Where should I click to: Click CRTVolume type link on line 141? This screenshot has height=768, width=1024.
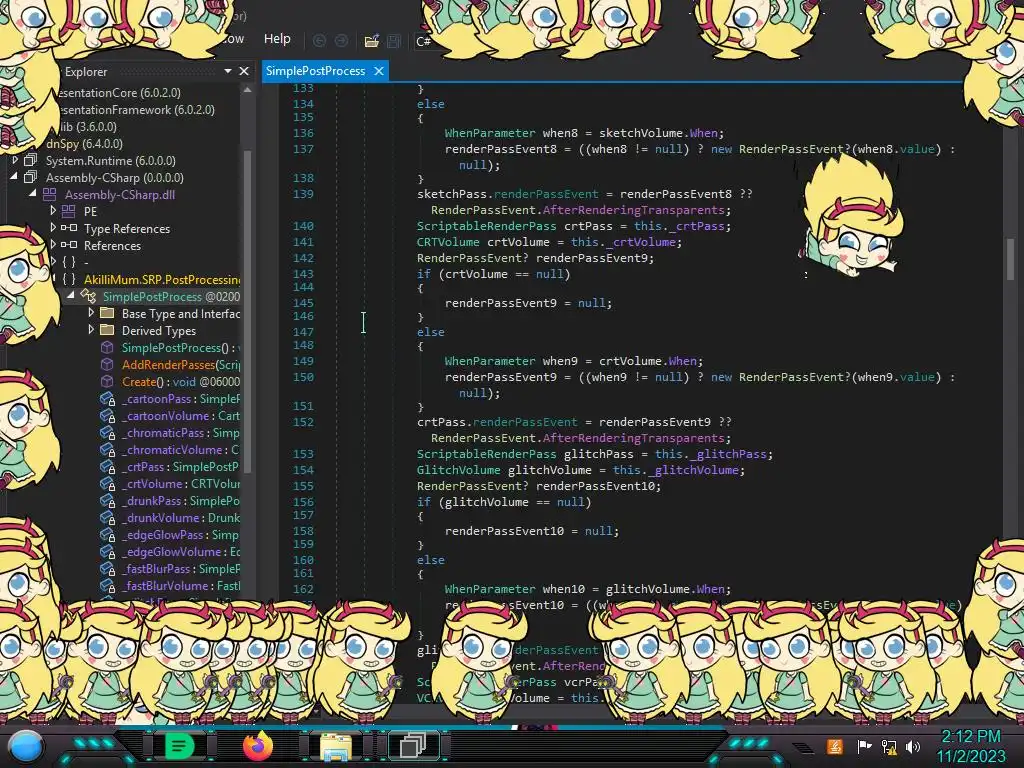[448, 242]
